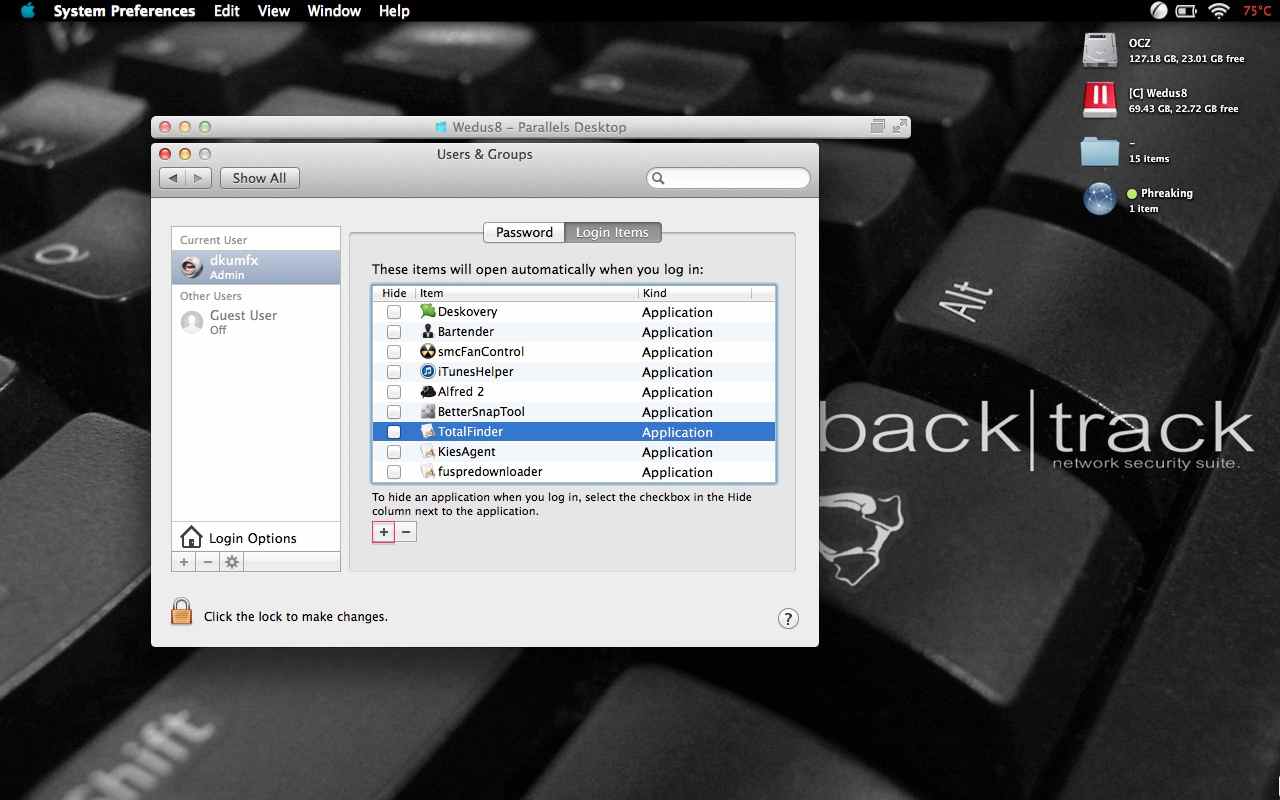Click the forward navigation arrow
This screenshot has width=1280, height=800.
199,178
